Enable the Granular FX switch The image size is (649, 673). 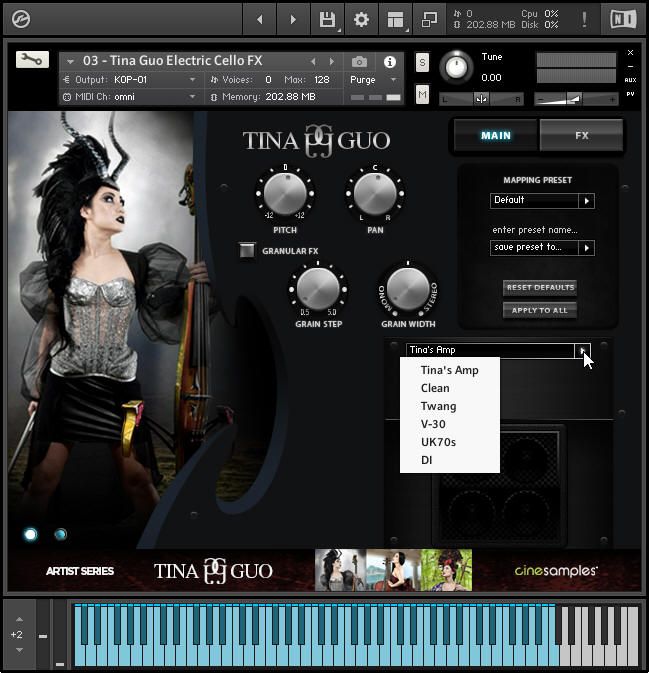click(247, 250)
